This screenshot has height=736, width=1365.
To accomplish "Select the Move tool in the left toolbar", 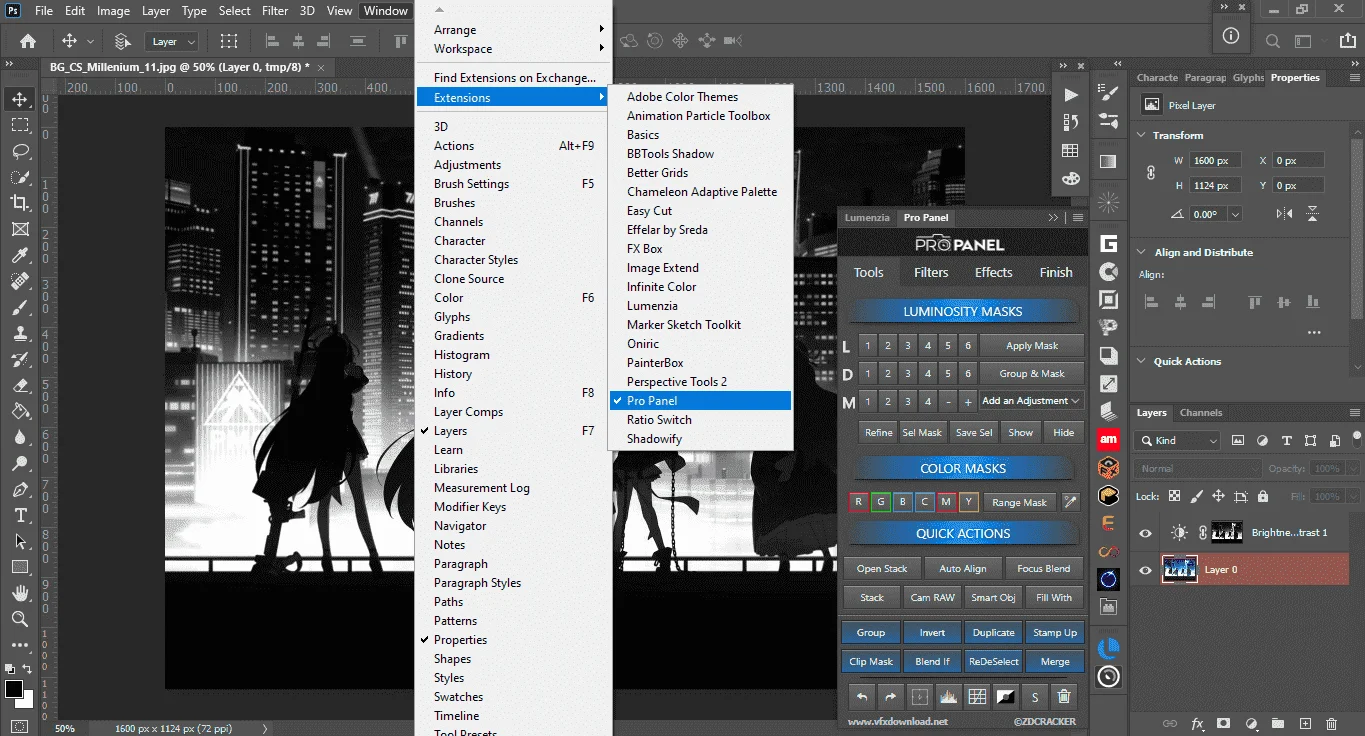I will [x=19, y=99].
